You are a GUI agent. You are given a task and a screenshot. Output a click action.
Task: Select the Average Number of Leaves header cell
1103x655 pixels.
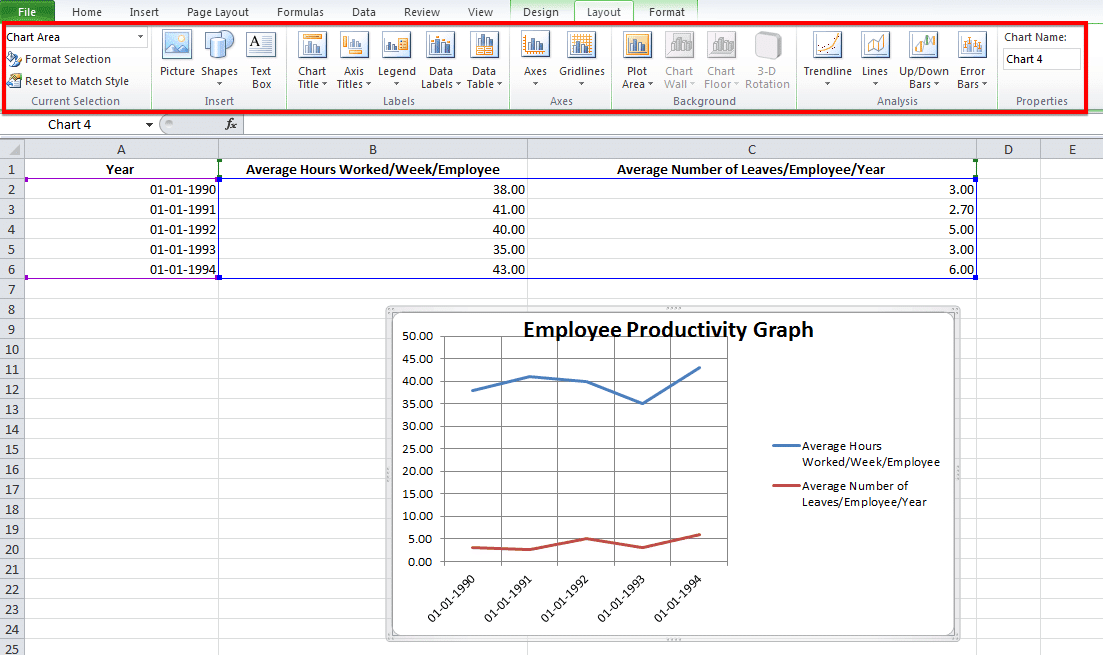(x=751, y=170)
